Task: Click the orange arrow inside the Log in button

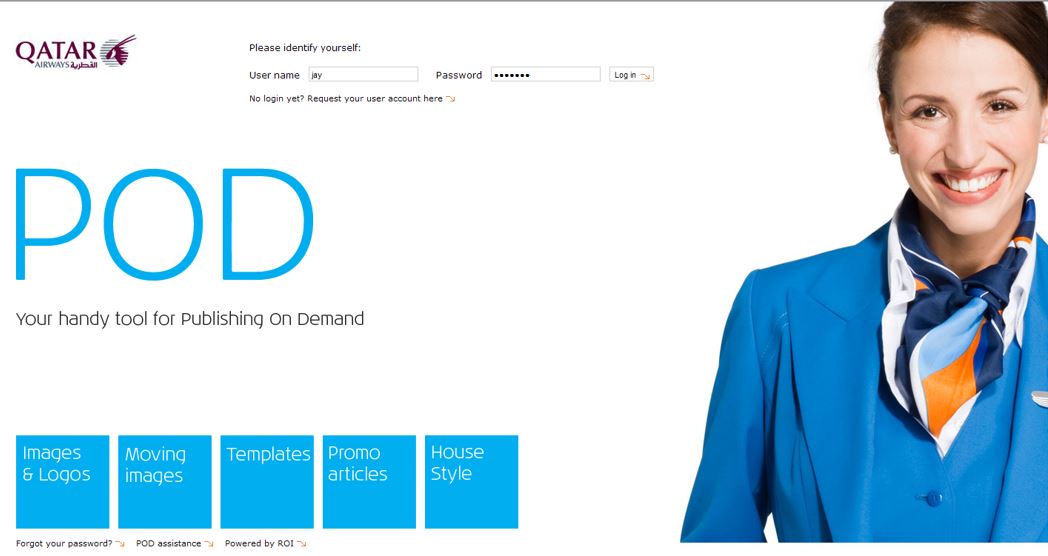Action: pyautogui.click(x=645, y=75)
